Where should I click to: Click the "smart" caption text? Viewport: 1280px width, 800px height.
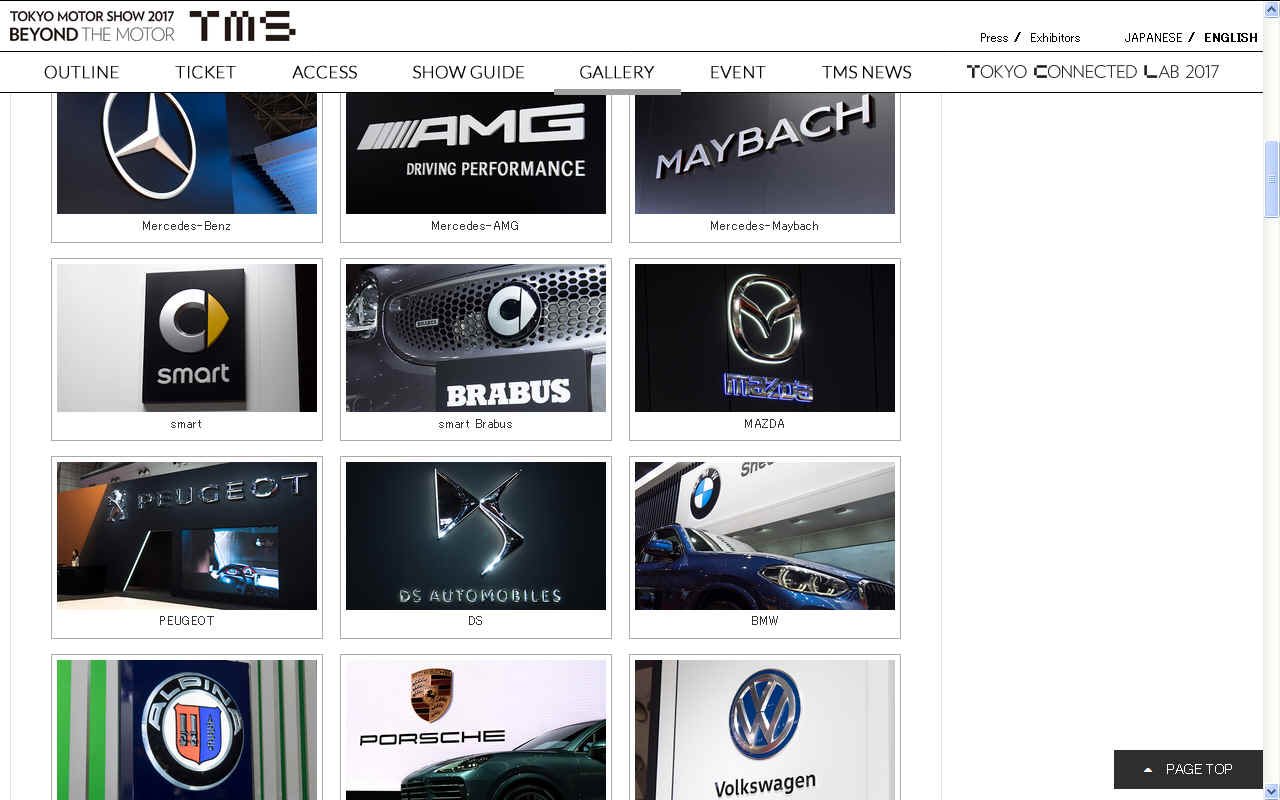[x=186, y=424]
